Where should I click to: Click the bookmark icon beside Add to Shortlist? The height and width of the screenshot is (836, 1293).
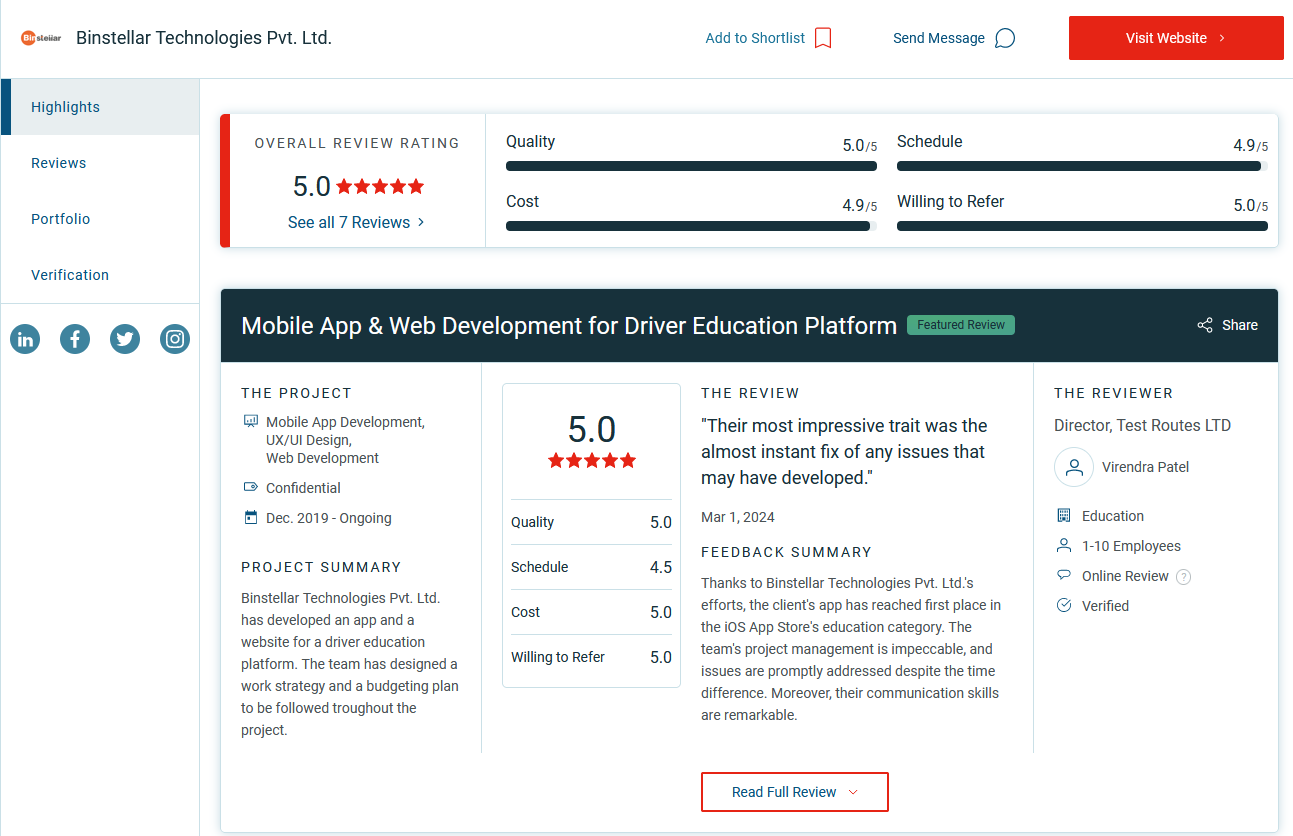(823, 38)
